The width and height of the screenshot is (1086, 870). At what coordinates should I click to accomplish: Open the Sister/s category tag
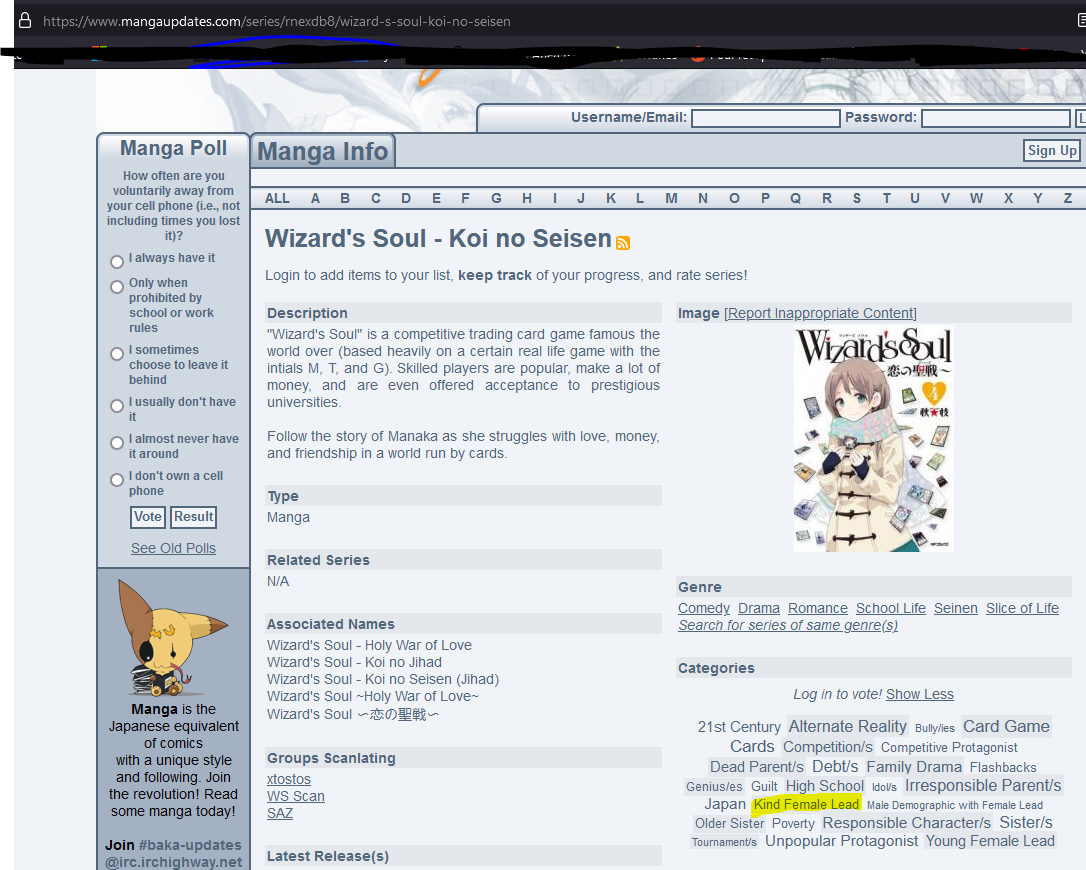(1026, 822)
